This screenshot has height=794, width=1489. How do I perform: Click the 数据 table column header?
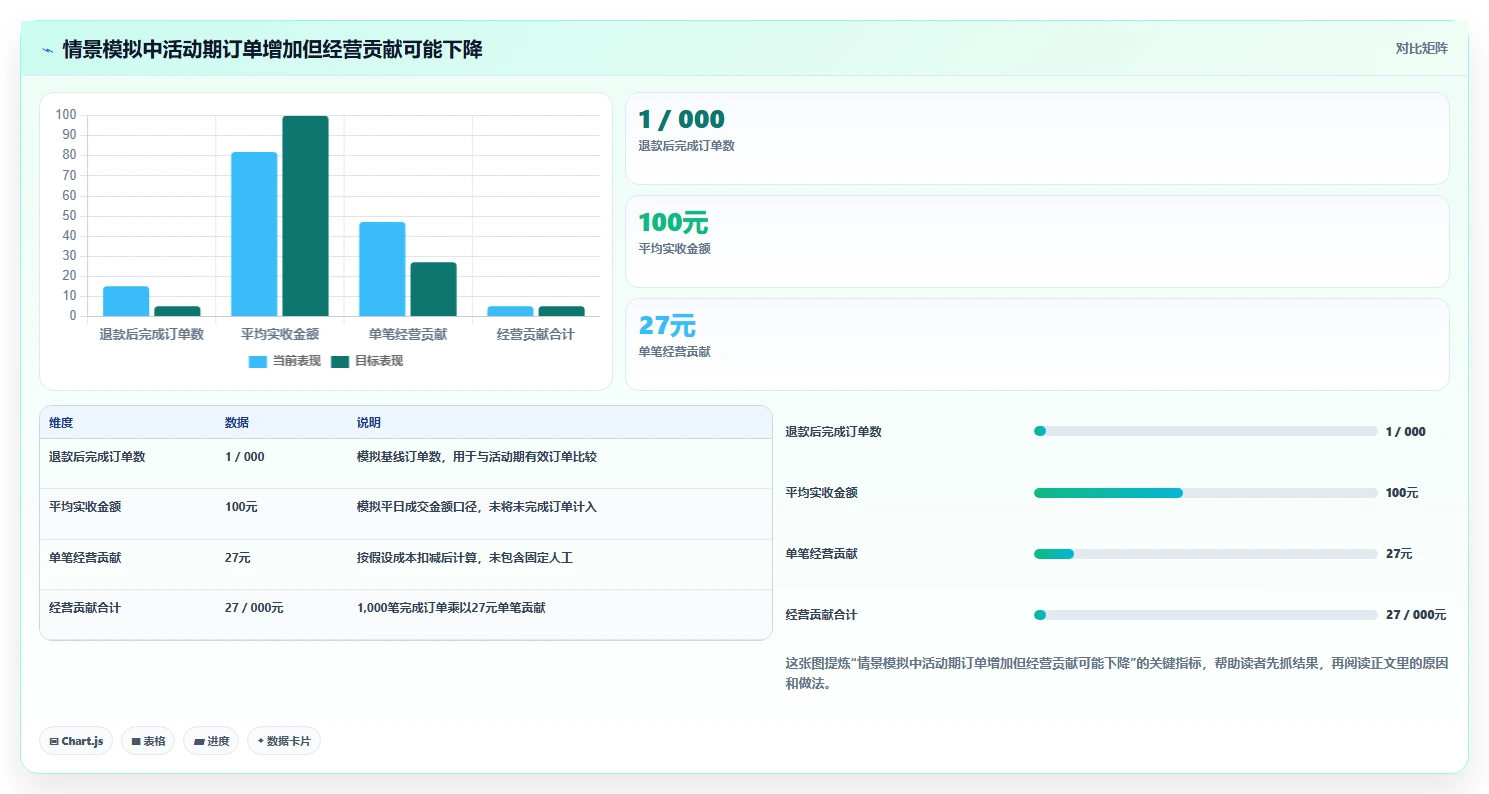click(237, 423)
